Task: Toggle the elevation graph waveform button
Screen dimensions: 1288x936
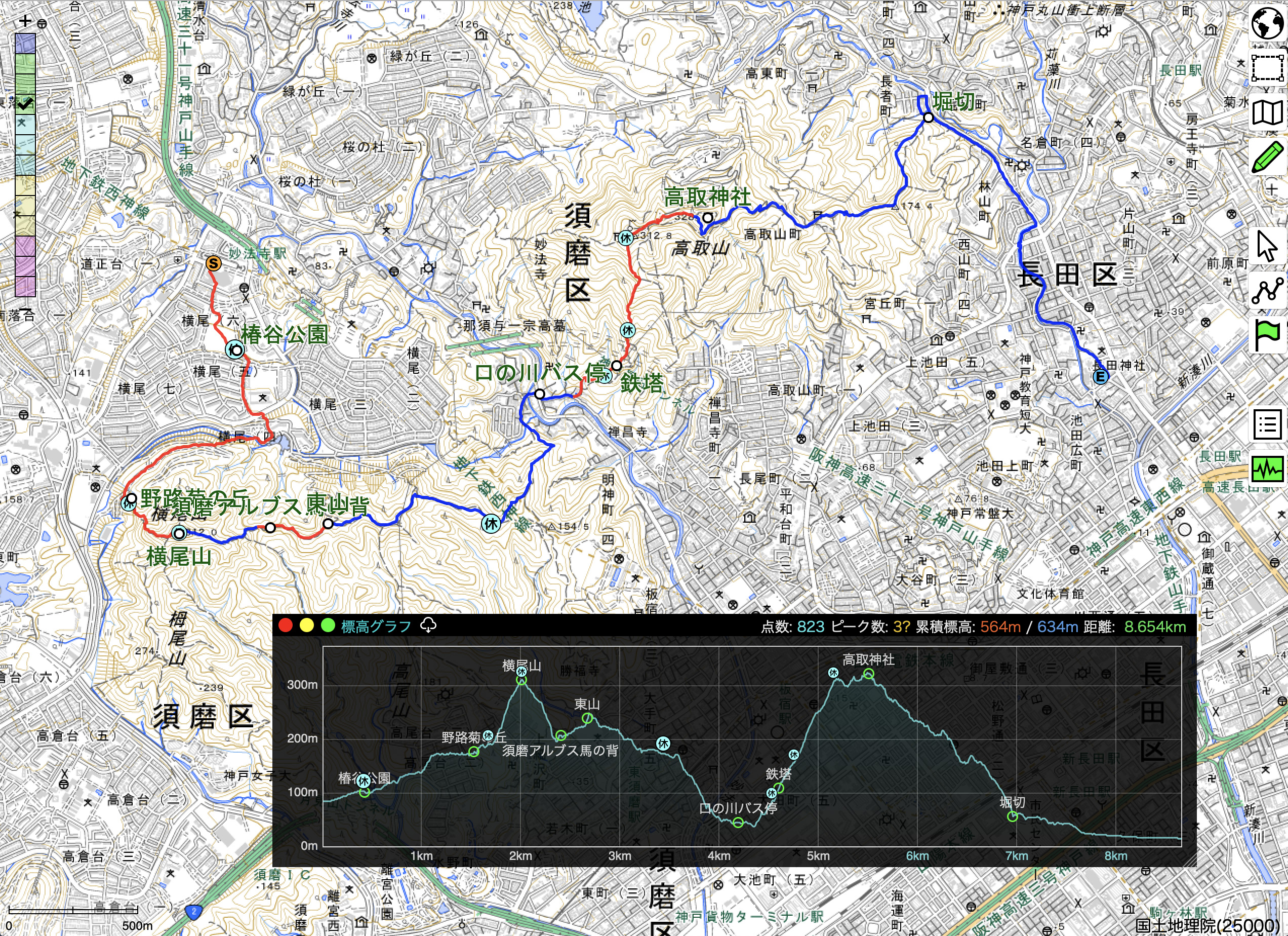Action: [x=1267, y=469]
